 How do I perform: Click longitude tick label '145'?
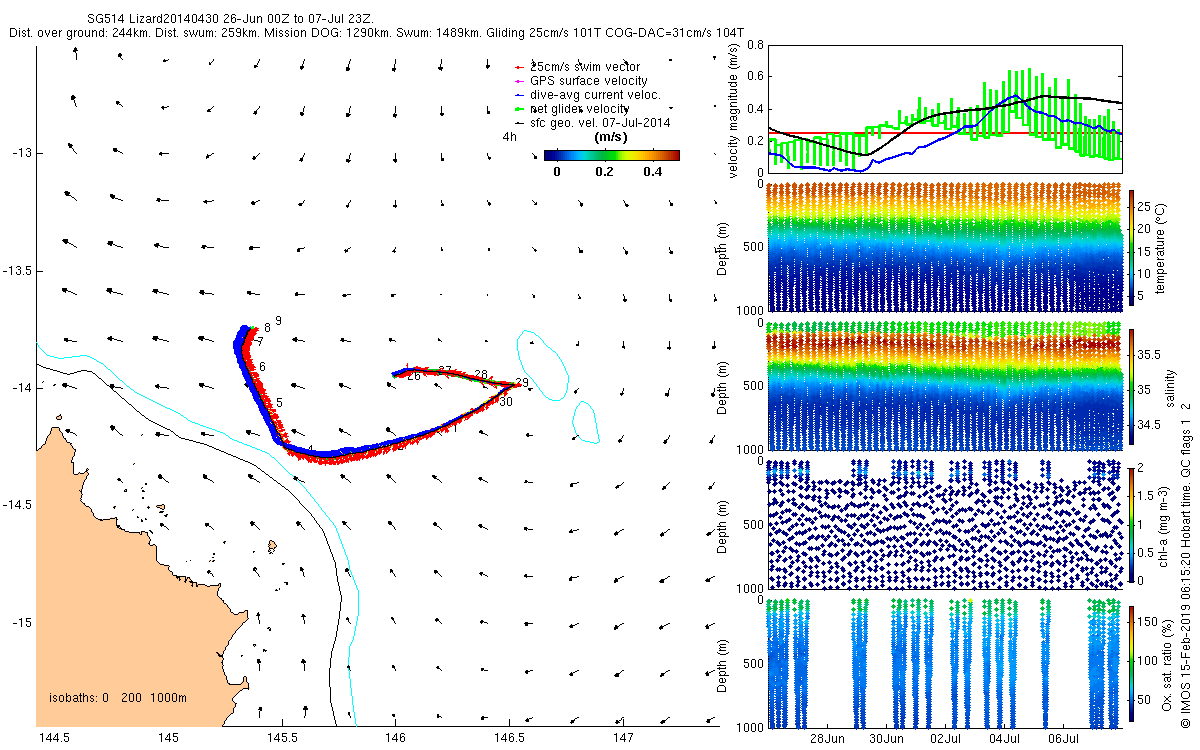[167, 738]
